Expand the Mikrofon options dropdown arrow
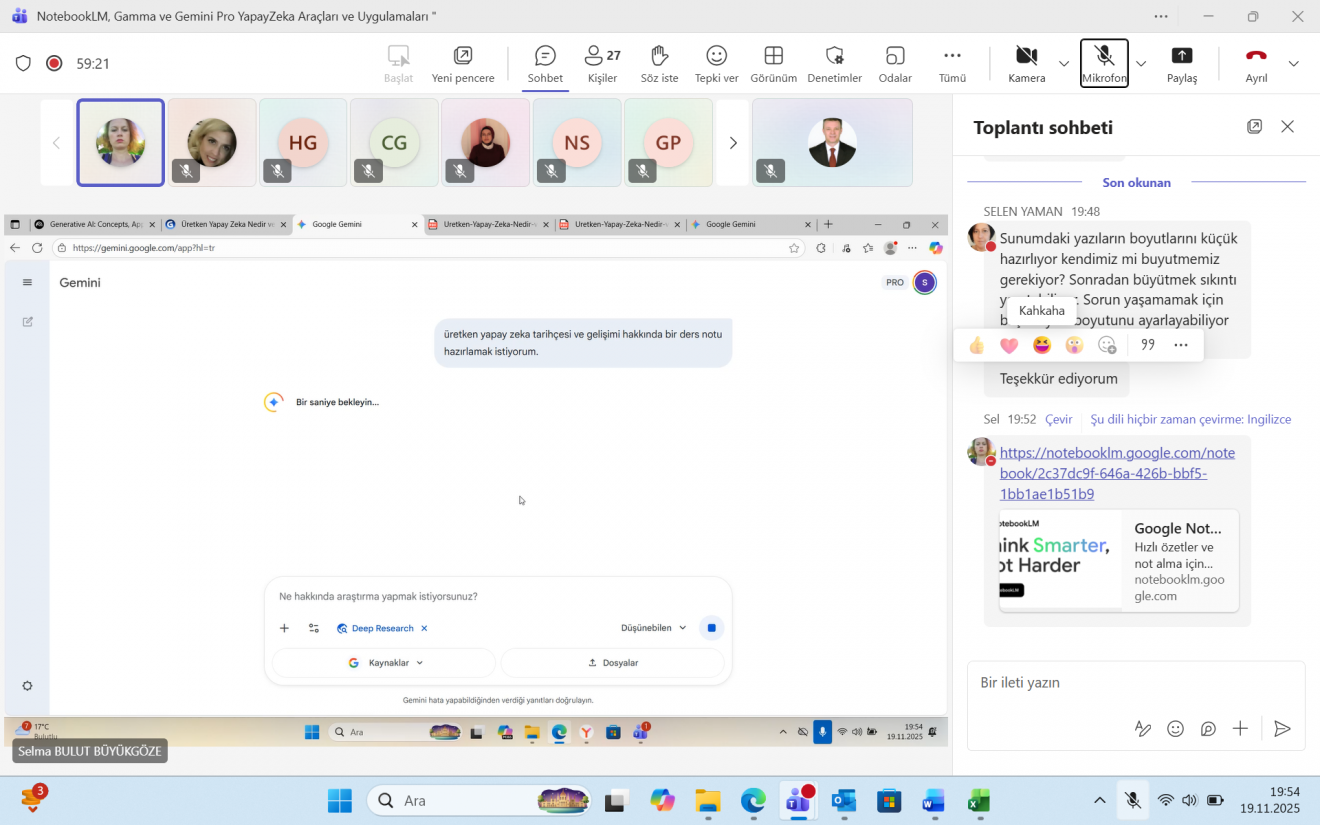 (1141, 64)
